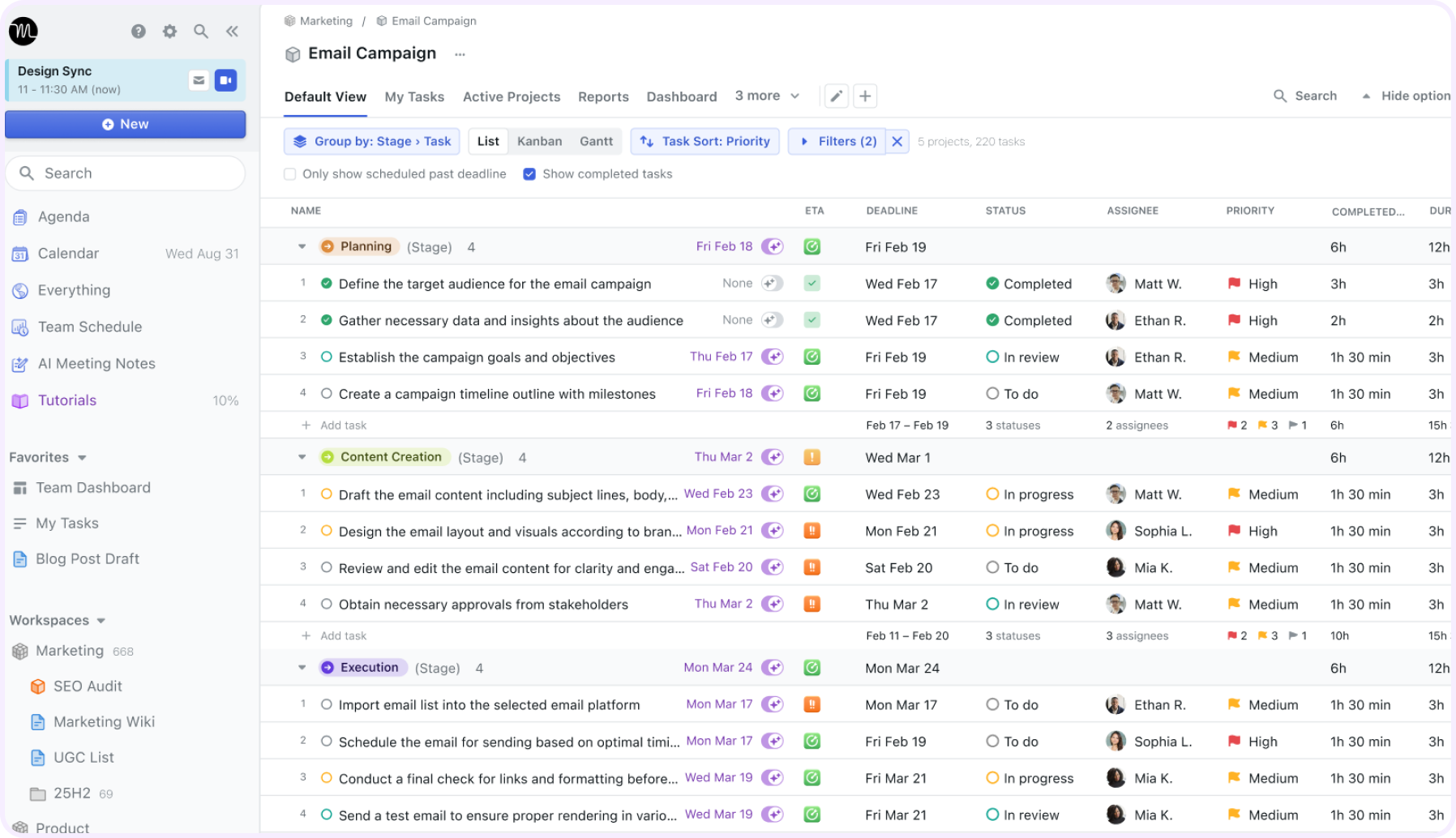The height and width of the screenshot is (838, 1456).
Task: Open the help question mark icon
Action: click(139, 32)
